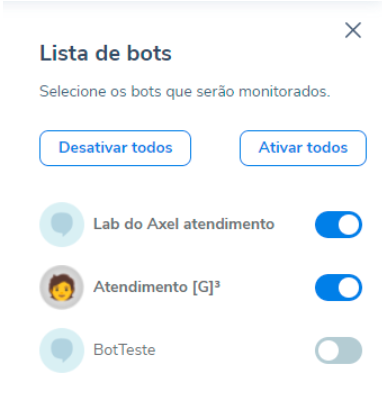Click white knob of Atendimento [G]³ switch
Image resolution: width=388 pixels, height=408 pixels.
(349, 287)
